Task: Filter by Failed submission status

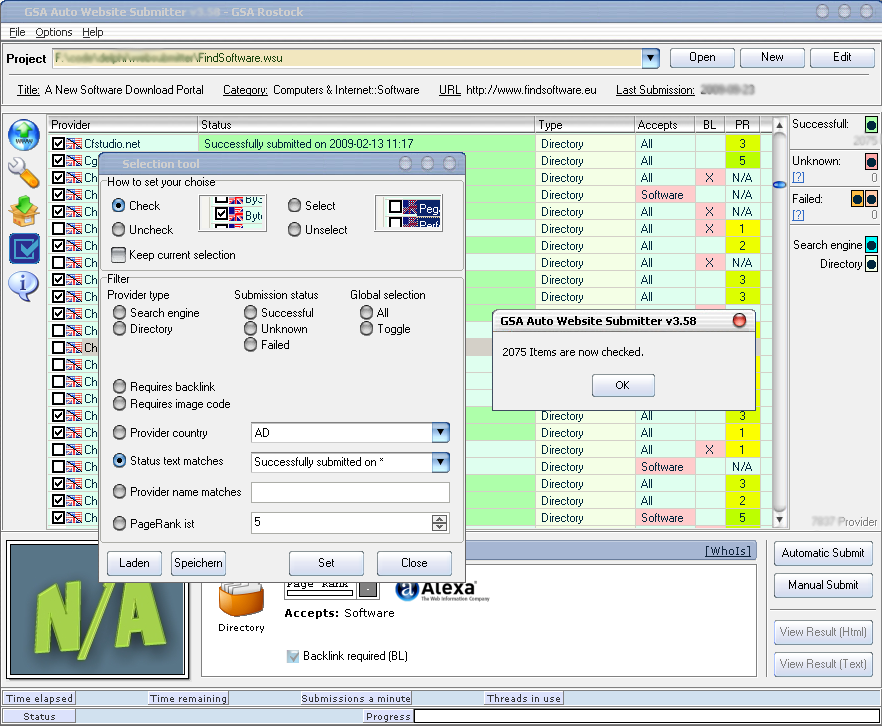Action: point(250,345)
